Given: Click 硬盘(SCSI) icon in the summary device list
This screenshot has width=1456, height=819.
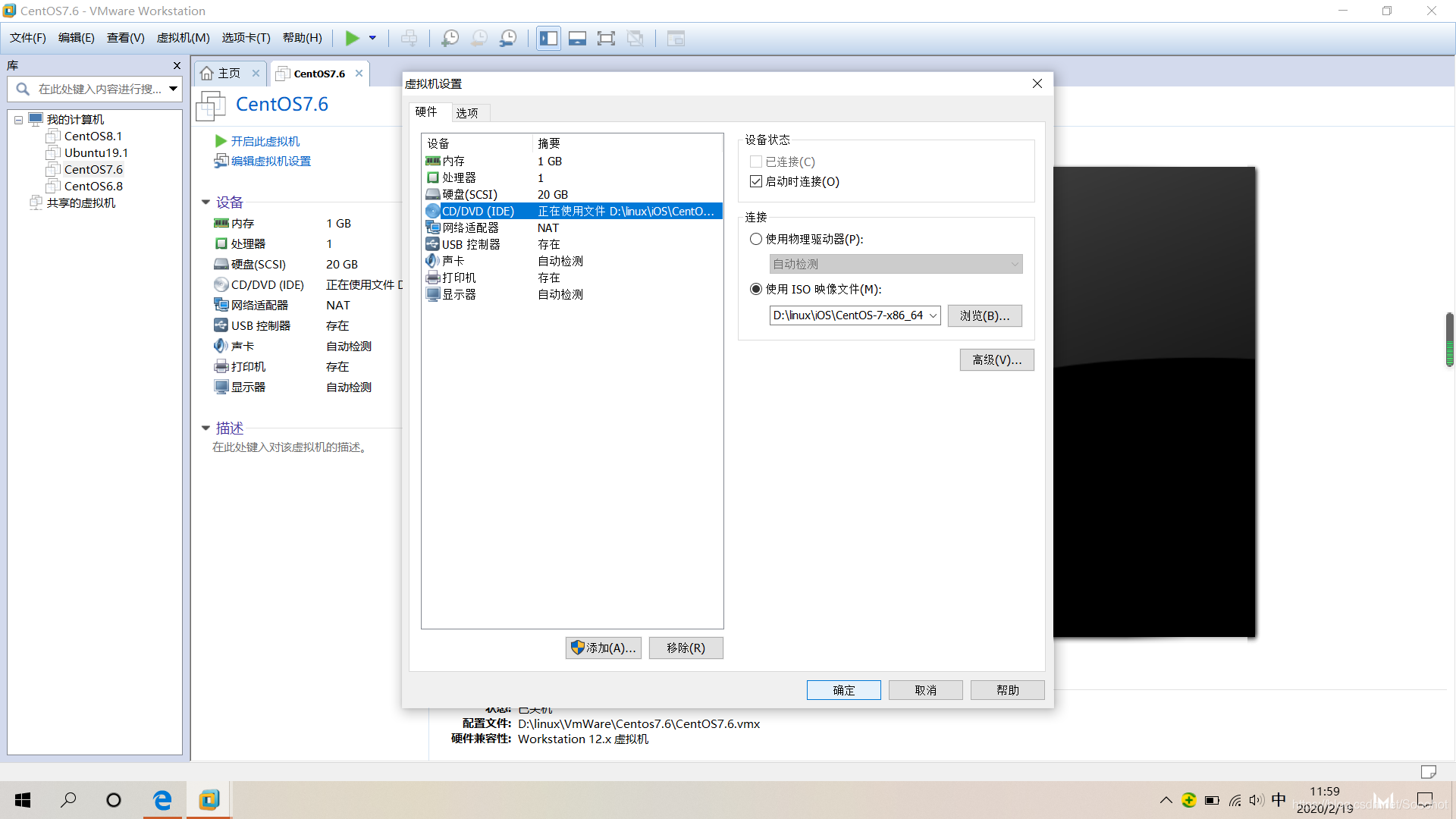Looking at the screenshot, I should (221, 265).
